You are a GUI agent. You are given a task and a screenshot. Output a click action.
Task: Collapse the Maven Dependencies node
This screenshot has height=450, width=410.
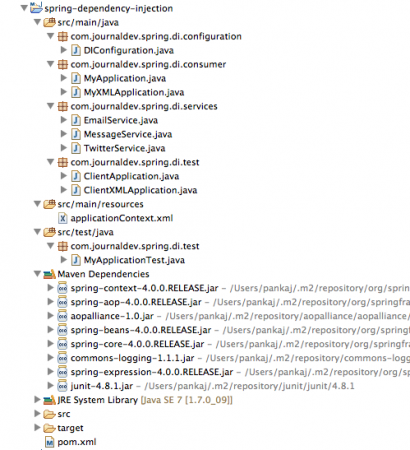37,274
